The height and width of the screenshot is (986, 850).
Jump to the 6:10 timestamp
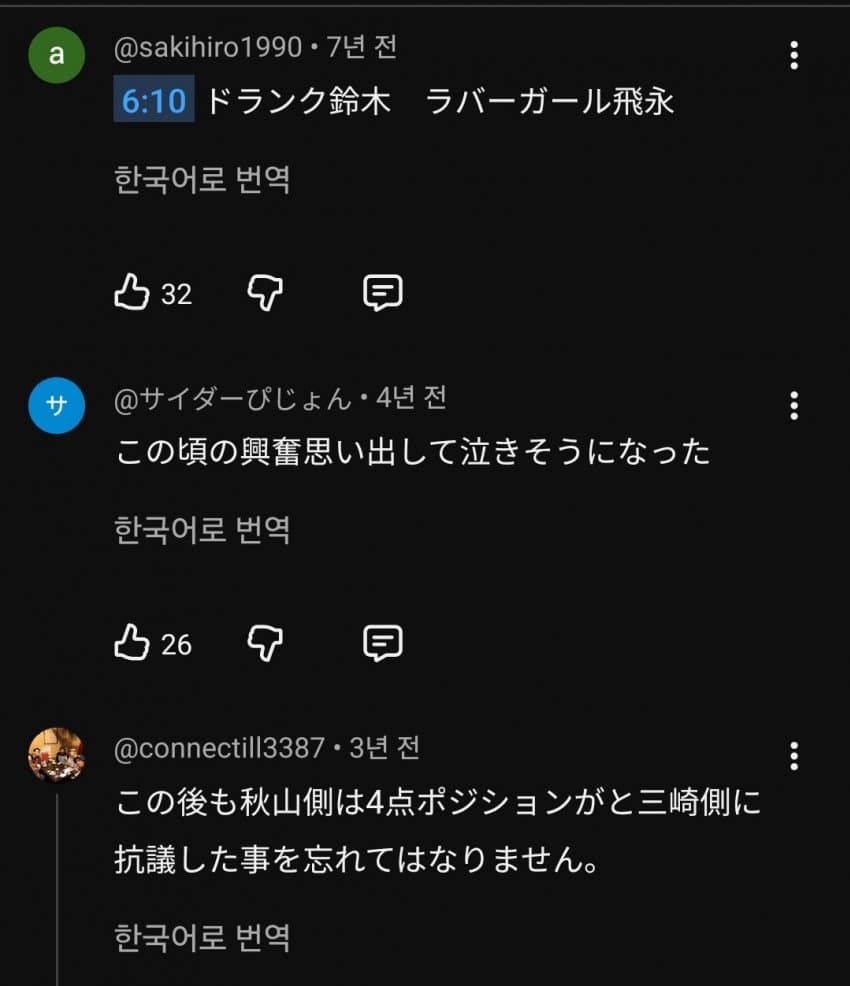(154, 100)
